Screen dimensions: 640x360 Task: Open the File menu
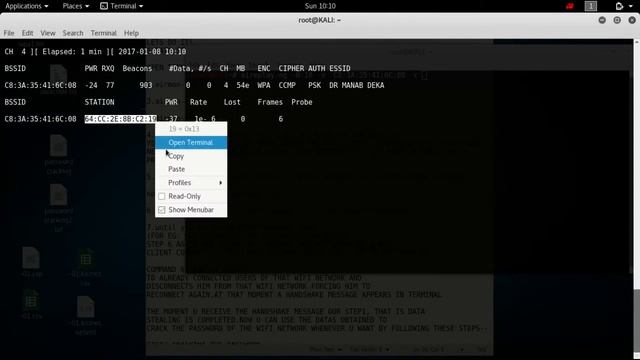(9, 33)
